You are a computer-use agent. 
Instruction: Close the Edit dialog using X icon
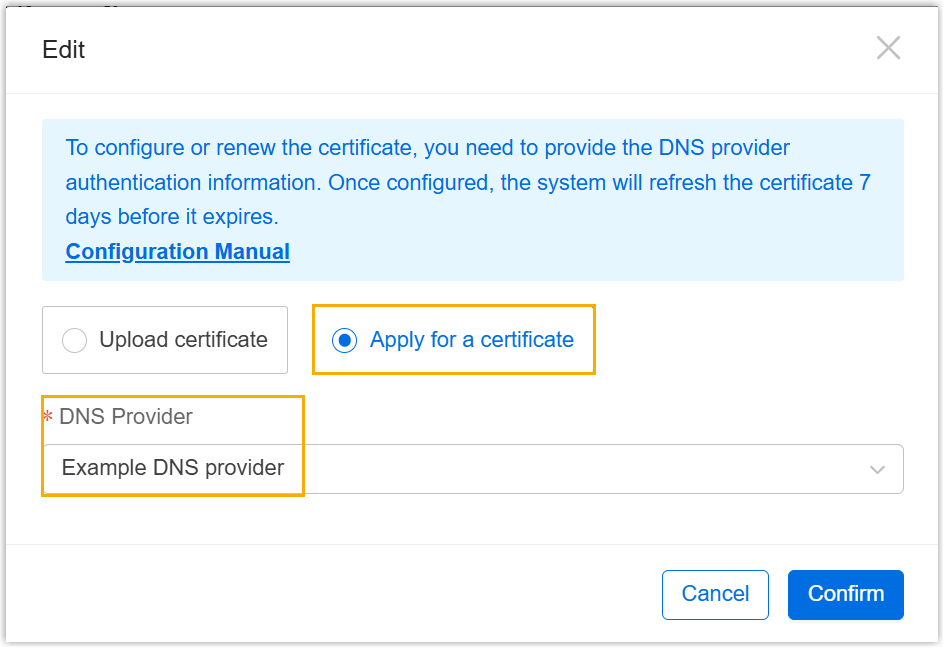(888, 48)
